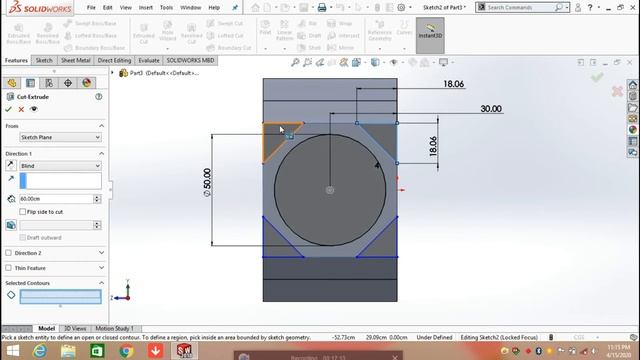Click the depth value field 60.00cm
The image size is (640, 360).
(56, 199)
